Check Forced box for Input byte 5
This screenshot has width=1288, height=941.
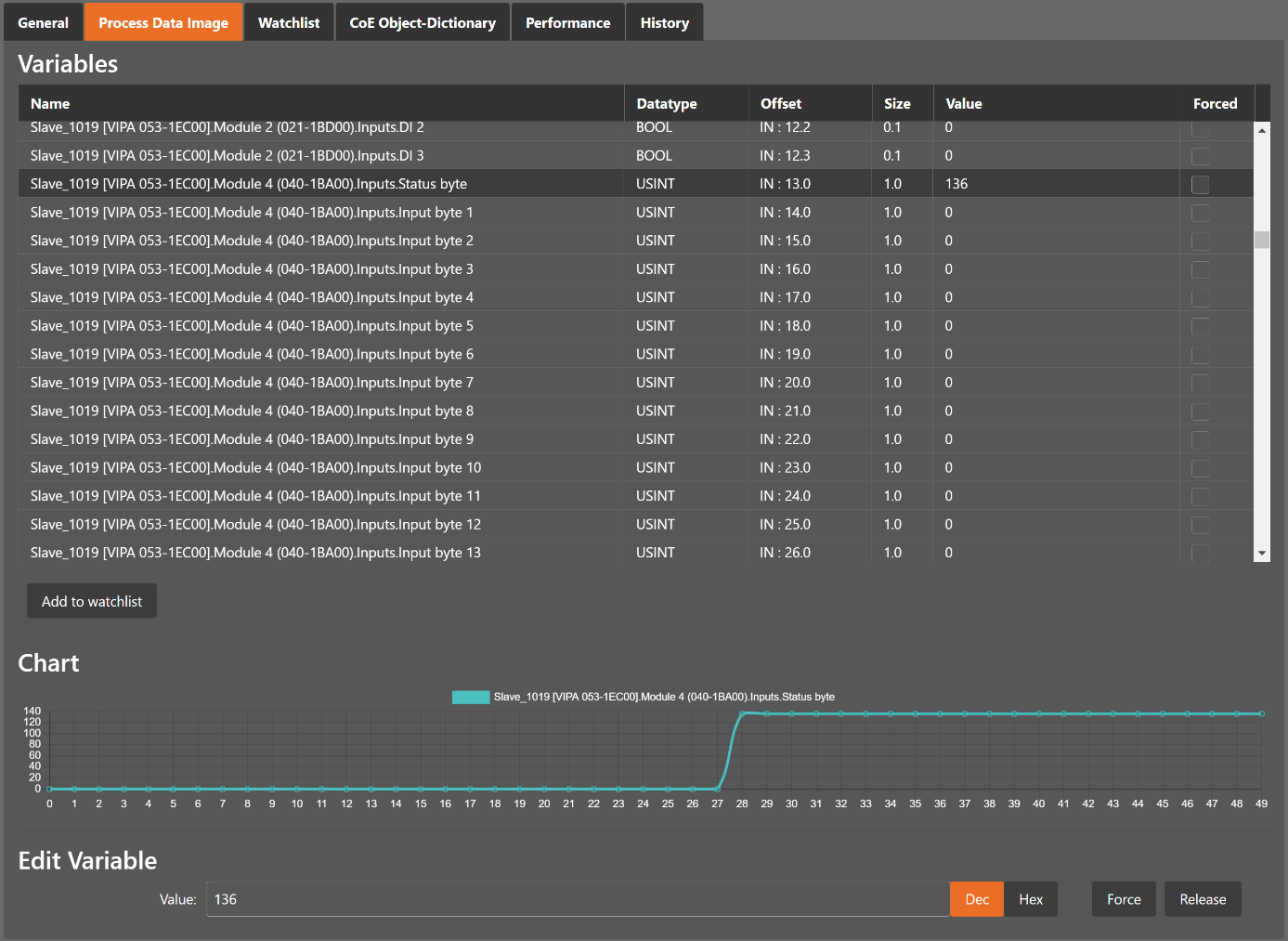[1200, 326]
